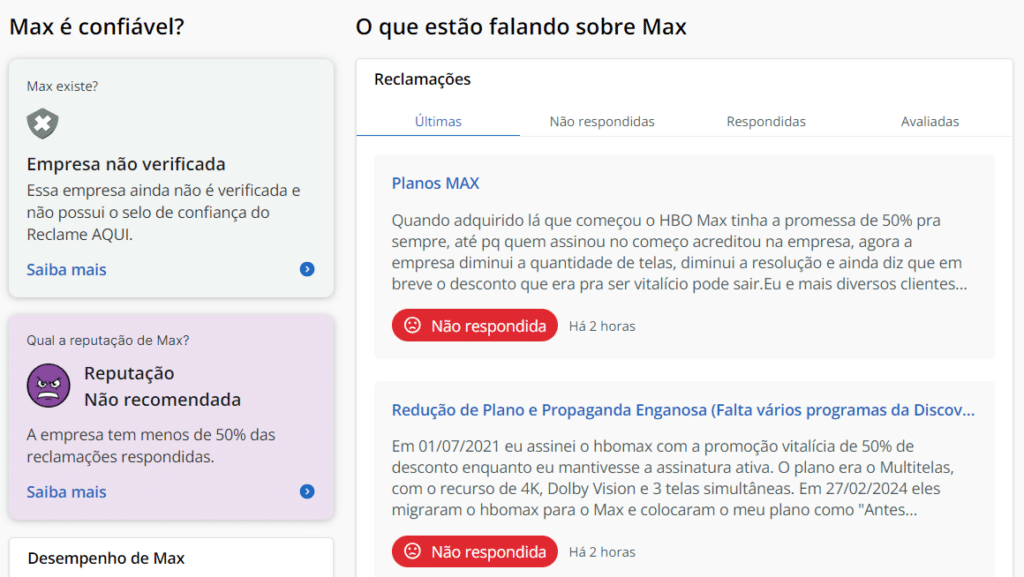Select the Respondidas tab
Screen dimensions: 1024x577
(x=766, y=121)
